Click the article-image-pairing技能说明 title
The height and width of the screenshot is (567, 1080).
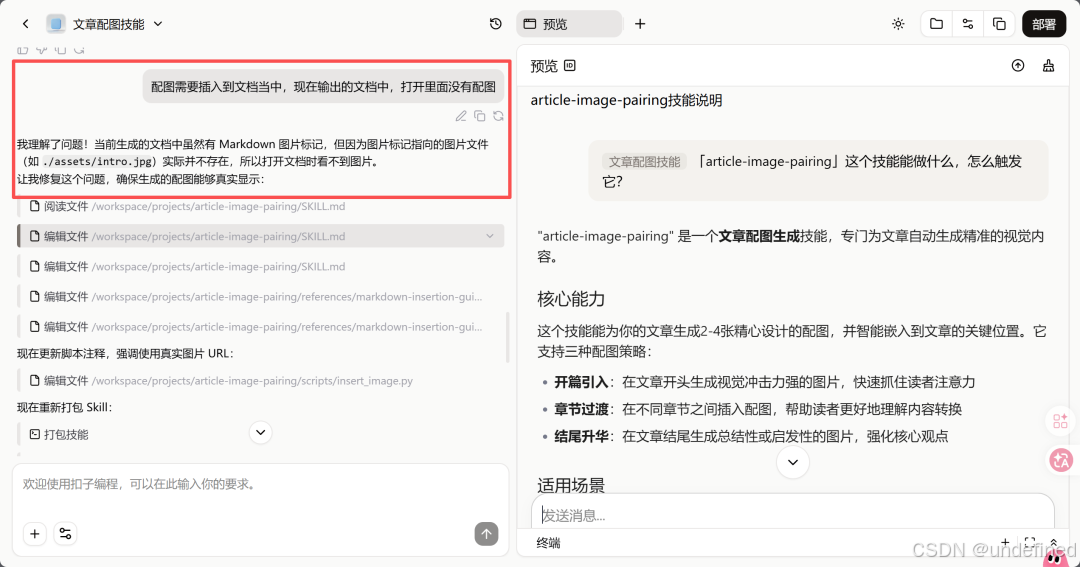tap(626, 101)
